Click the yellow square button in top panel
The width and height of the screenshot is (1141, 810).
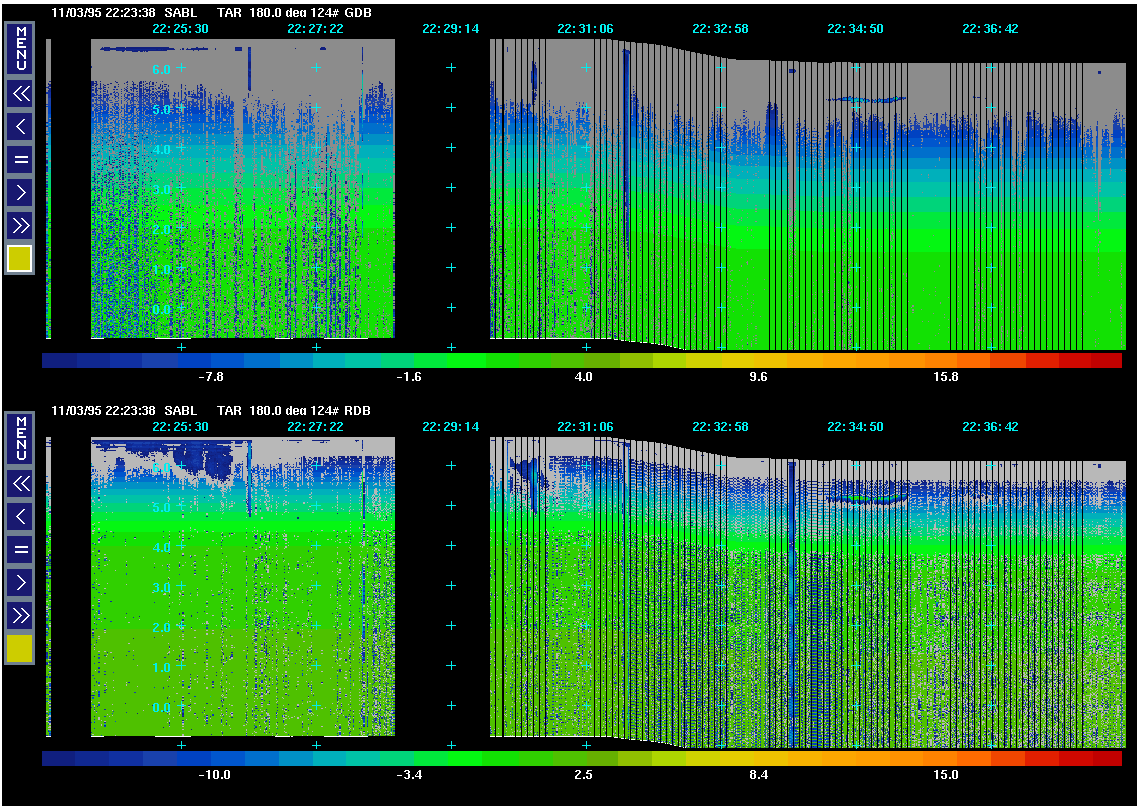point(20,259)
